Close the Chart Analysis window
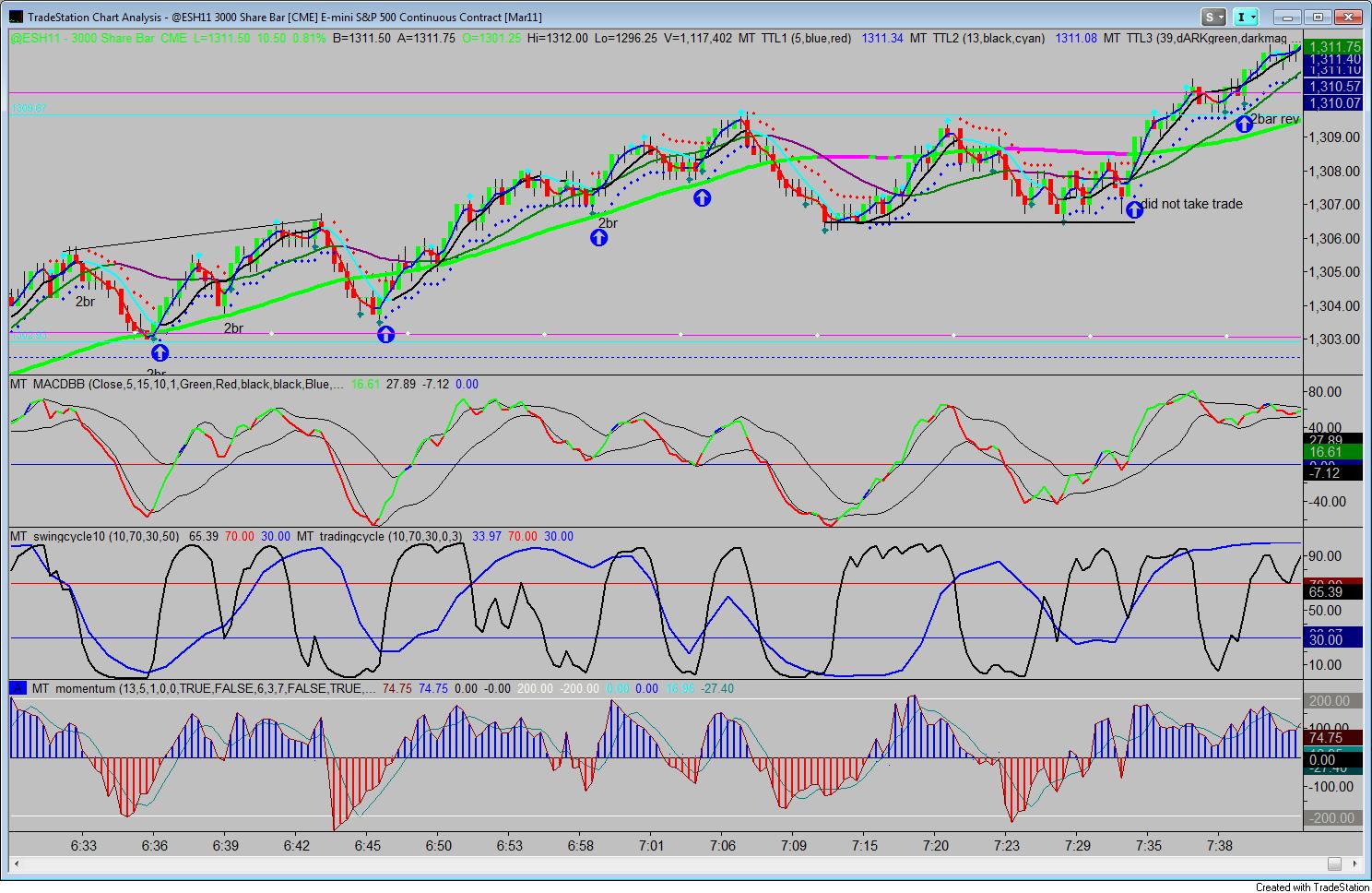Screen dimensions: 1372x893 coord(1349,17)
